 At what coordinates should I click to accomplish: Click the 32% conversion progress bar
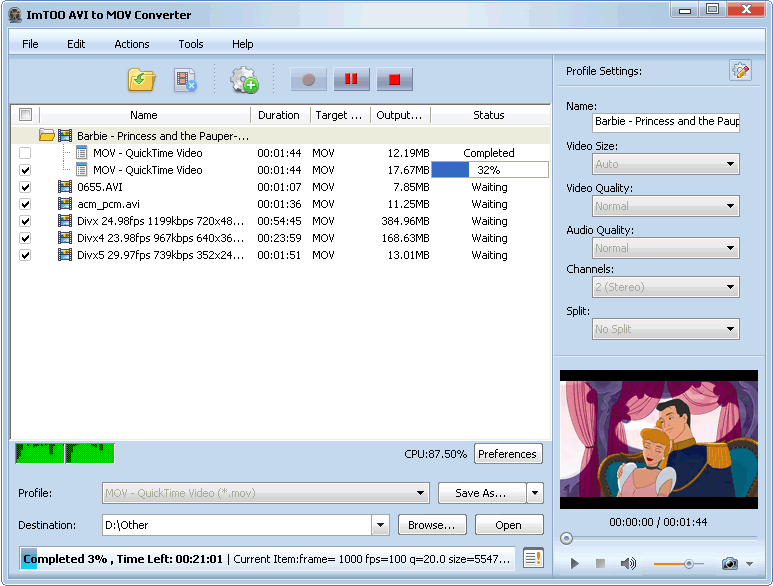click(490, 170)
